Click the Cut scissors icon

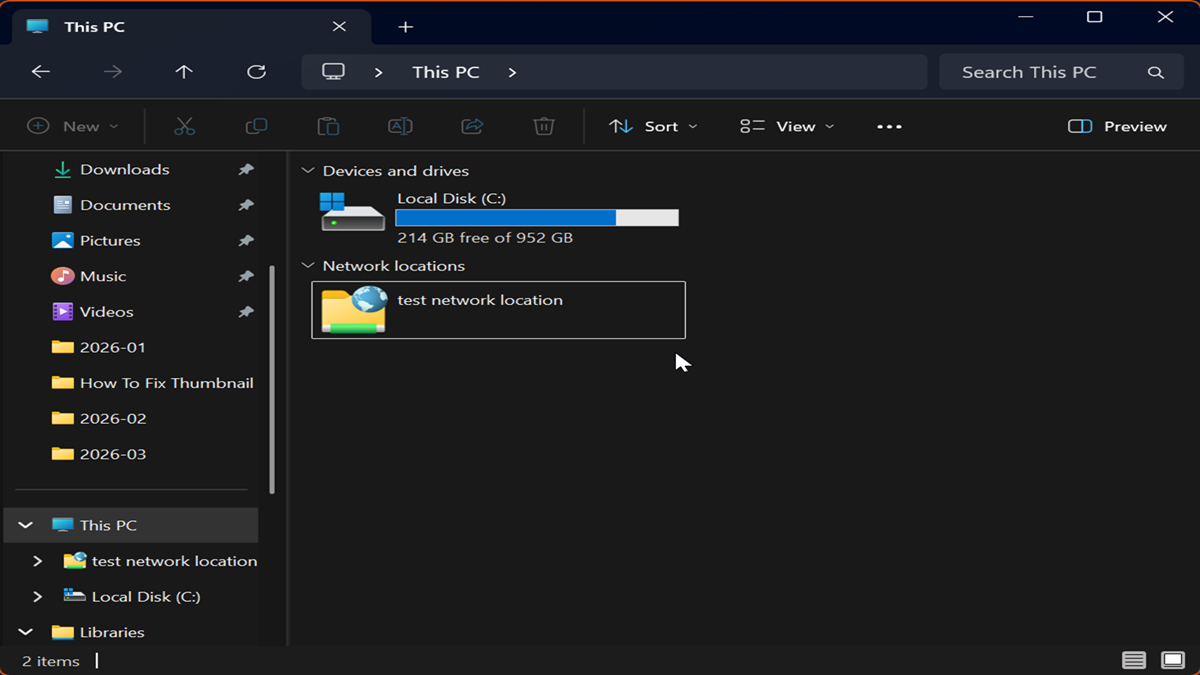184,126
